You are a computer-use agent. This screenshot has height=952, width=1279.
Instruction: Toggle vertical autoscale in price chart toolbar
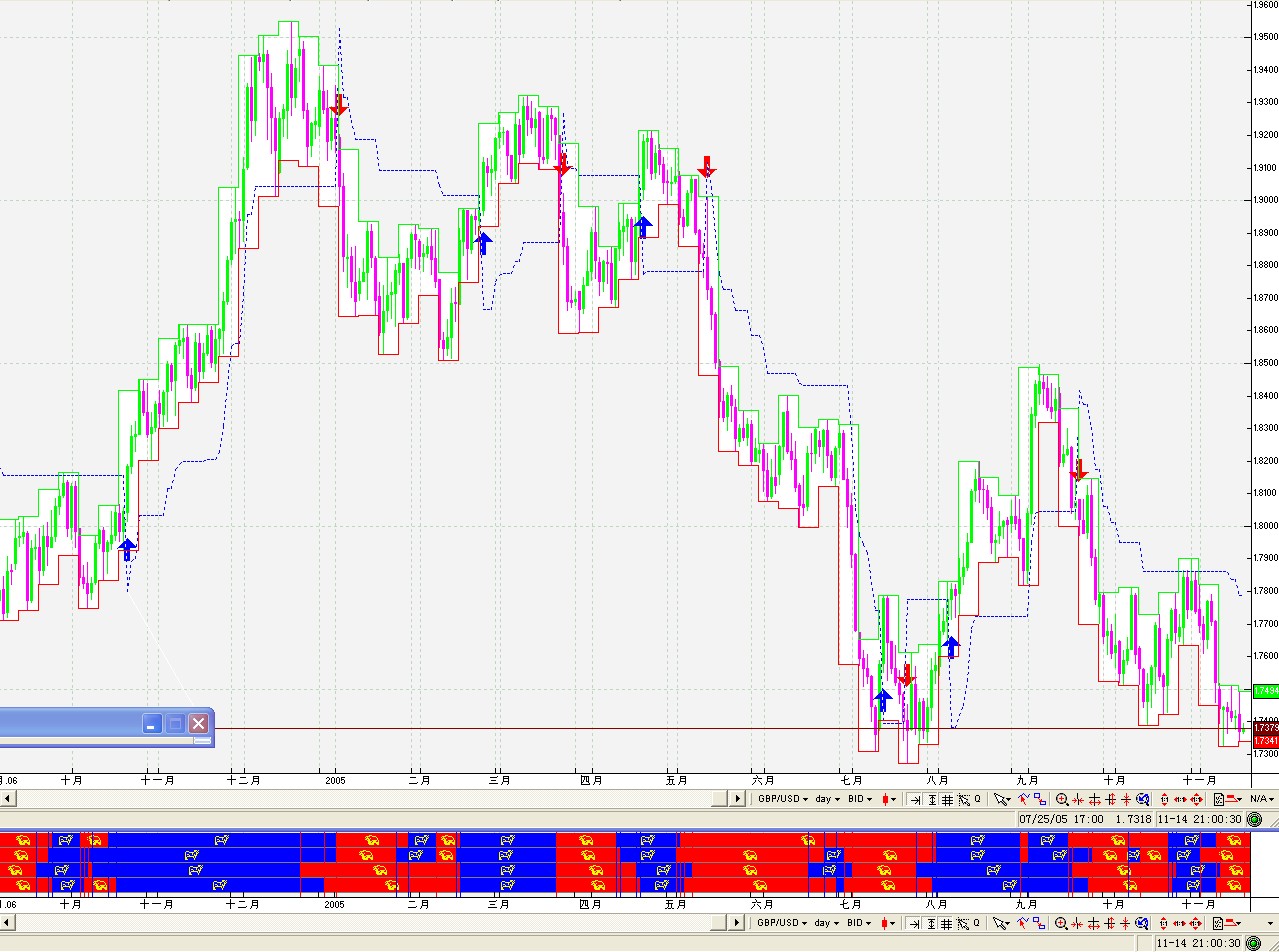coord(932,799)
